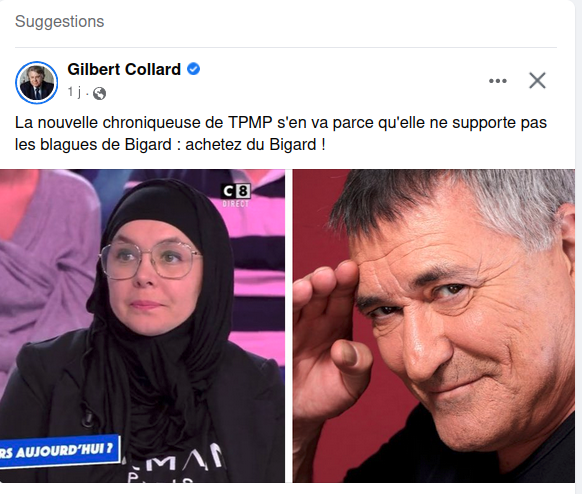Open the left photo of the woman in black headscarf

point(143,326)
